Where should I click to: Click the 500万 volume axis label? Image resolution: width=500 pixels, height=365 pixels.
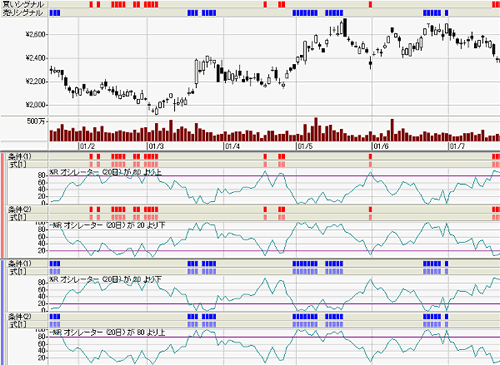[36, 121]
